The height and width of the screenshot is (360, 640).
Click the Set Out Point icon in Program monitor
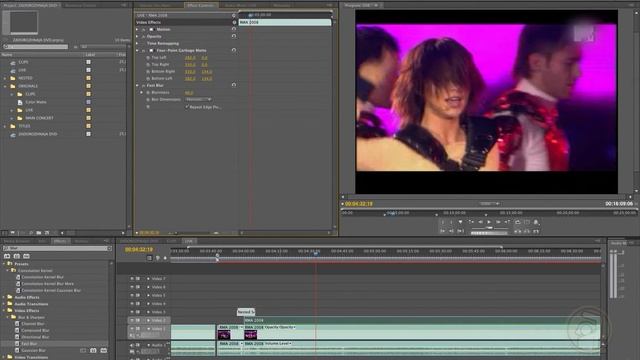tap(451, 222)
